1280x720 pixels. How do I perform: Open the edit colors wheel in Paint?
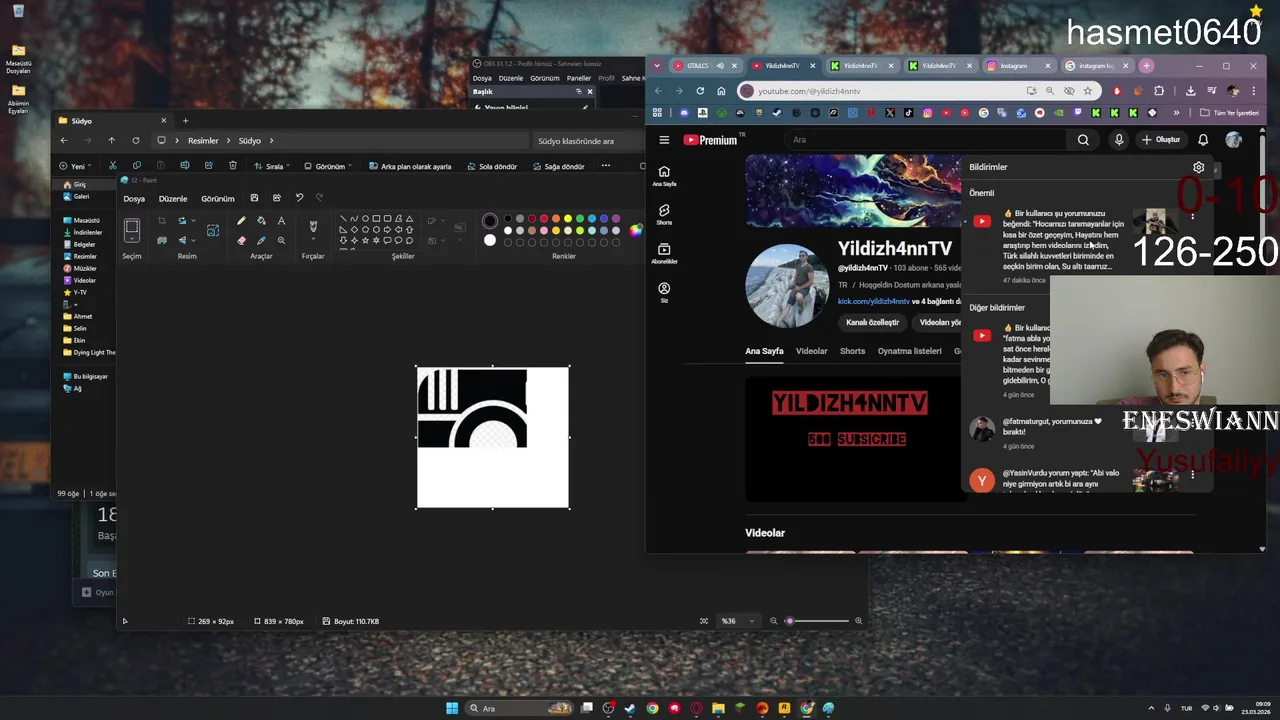coord(635,231)
